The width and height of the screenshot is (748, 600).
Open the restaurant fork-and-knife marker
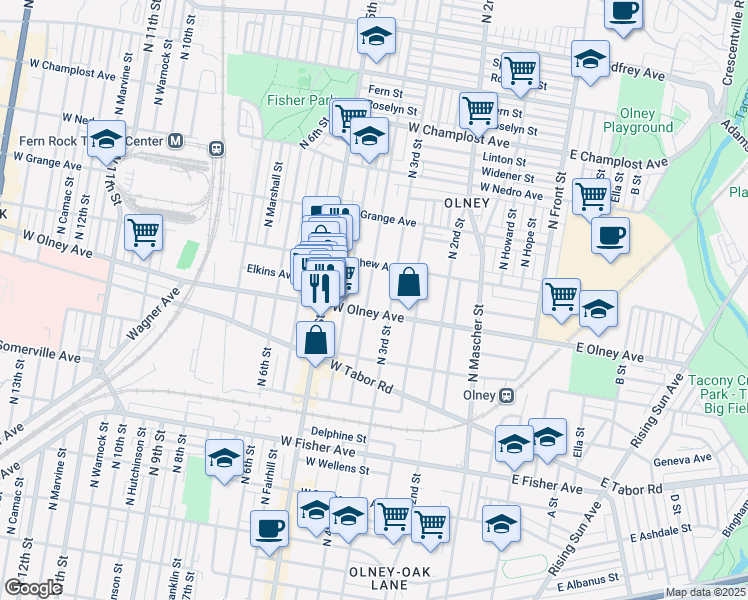(x=320, y=288)
